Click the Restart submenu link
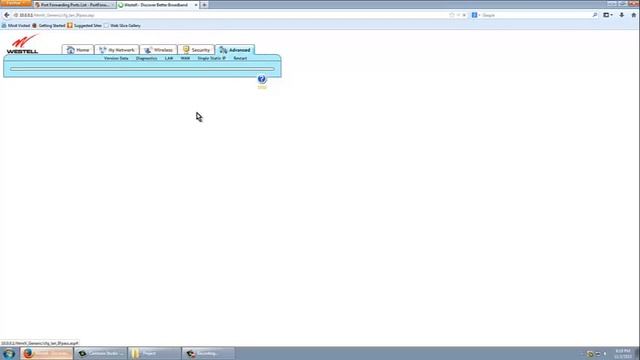This screenshot has width=640, height=360. 240,58
